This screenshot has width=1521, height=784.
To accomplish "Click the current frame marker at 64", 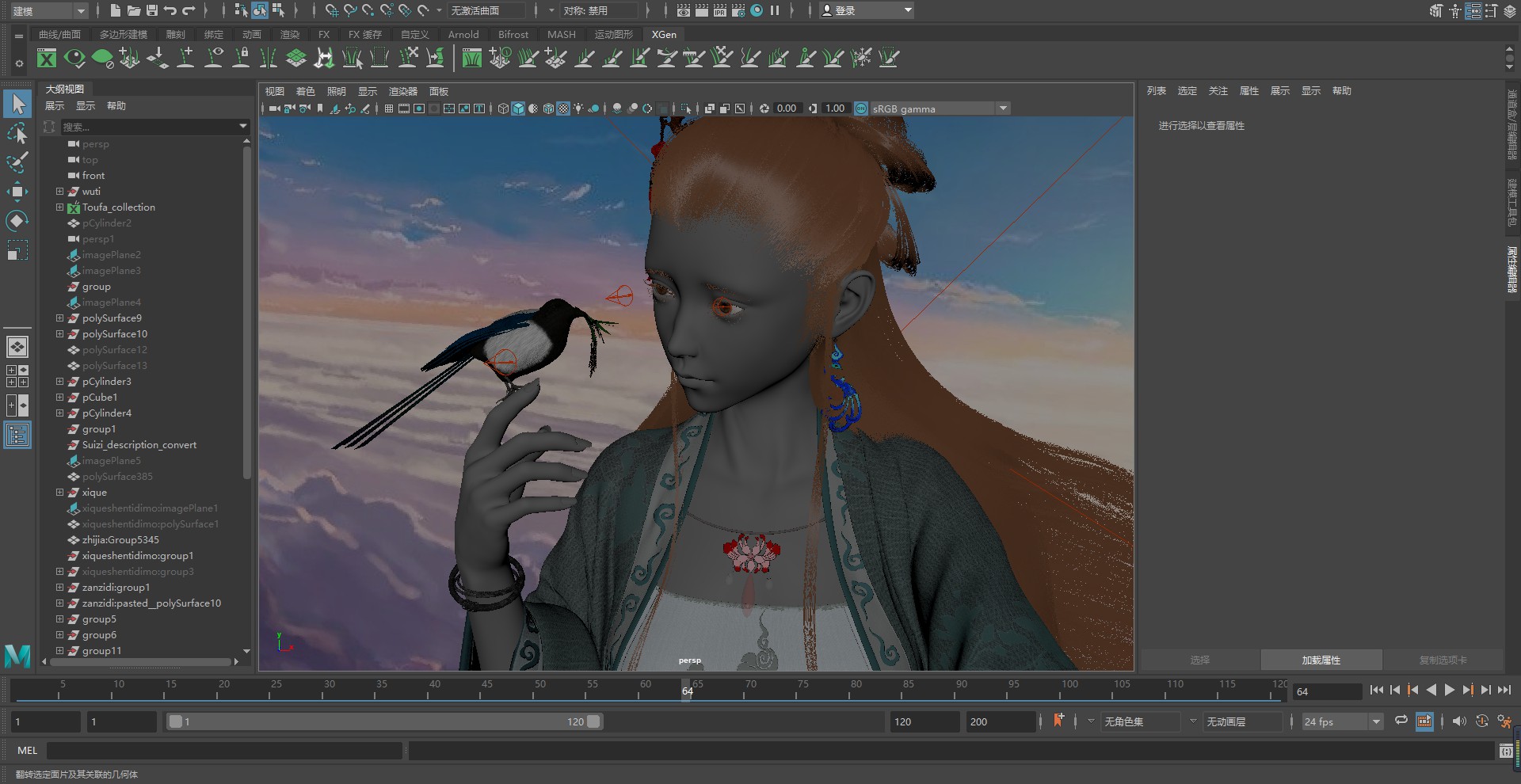I will point(688,691).
